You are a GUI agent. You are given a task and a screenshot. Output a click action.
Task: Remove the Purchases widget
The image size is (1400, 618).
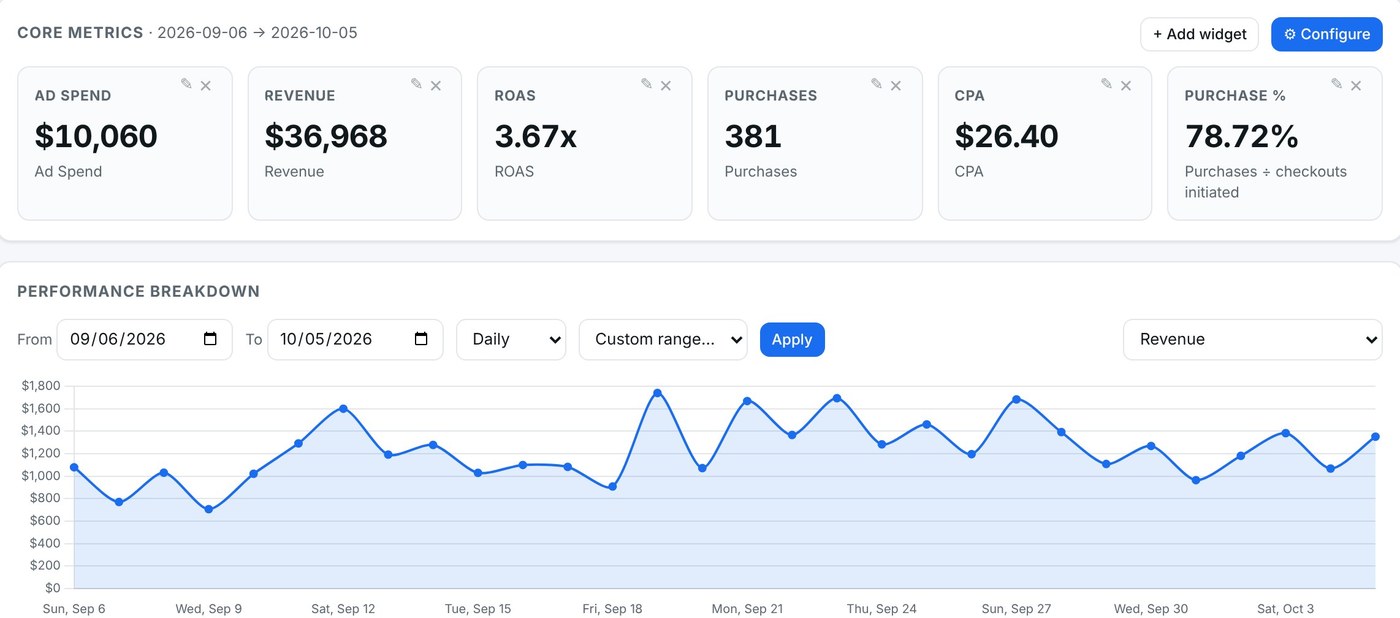896,85
